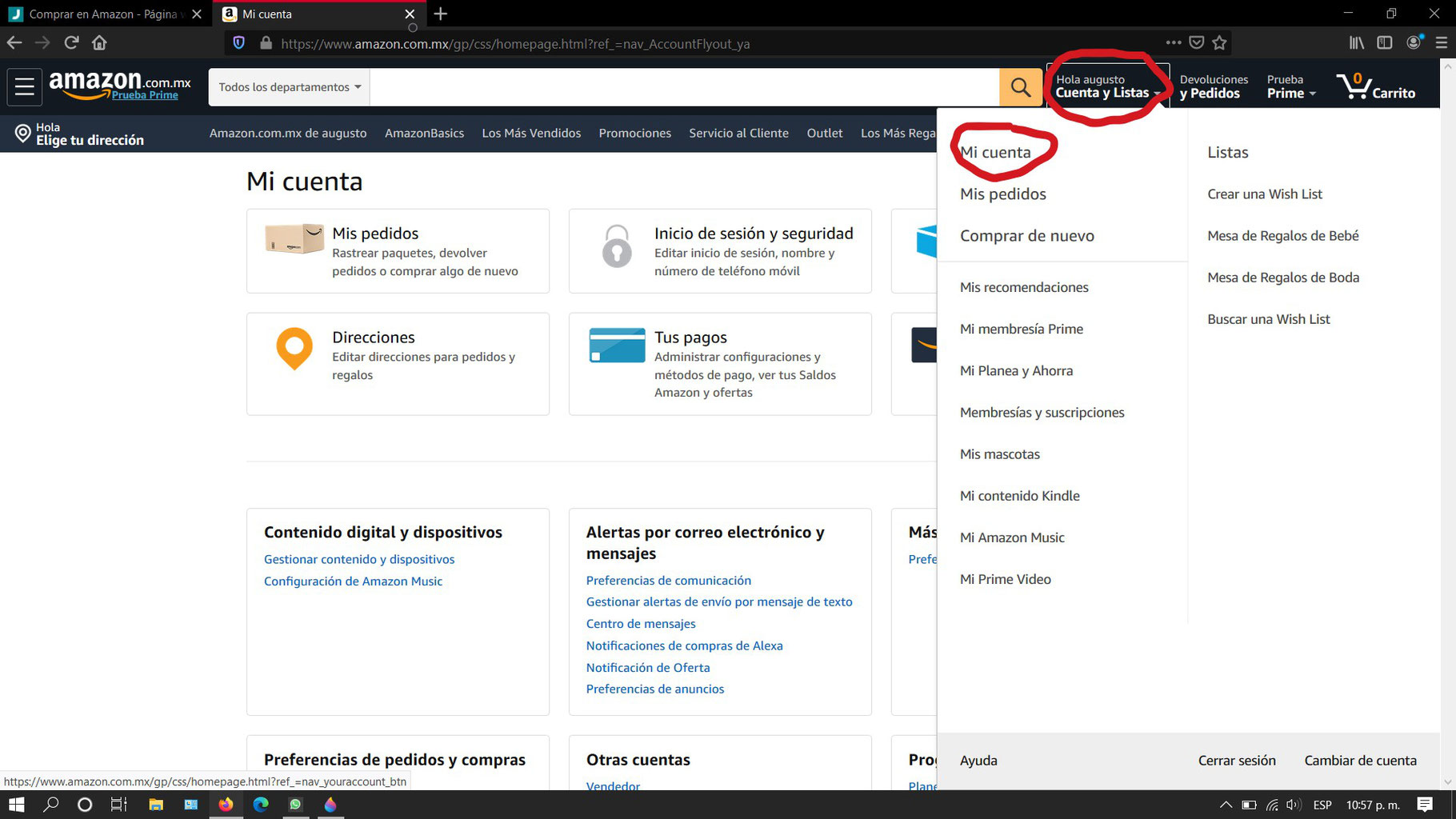
Task: Click Cerrar sesión
Action: (x=1237, y=760)
